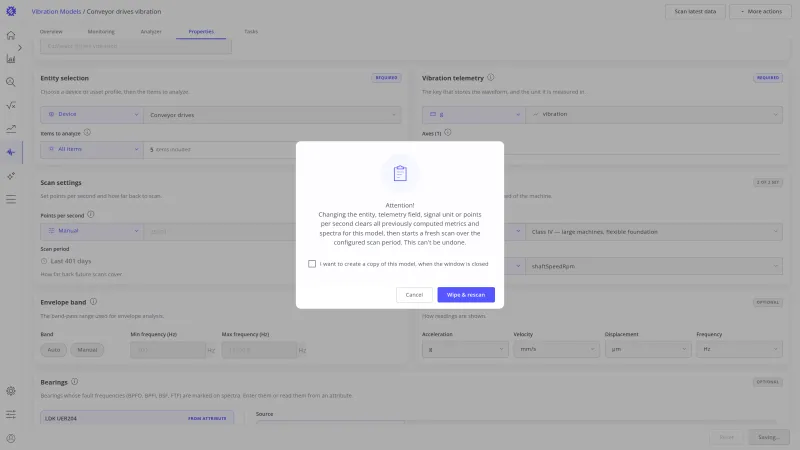Image resolution: width=800 pixels, height=450 pixels.
Task: Open the sparkle AI icon in sidebar
Action: (11, 176)
